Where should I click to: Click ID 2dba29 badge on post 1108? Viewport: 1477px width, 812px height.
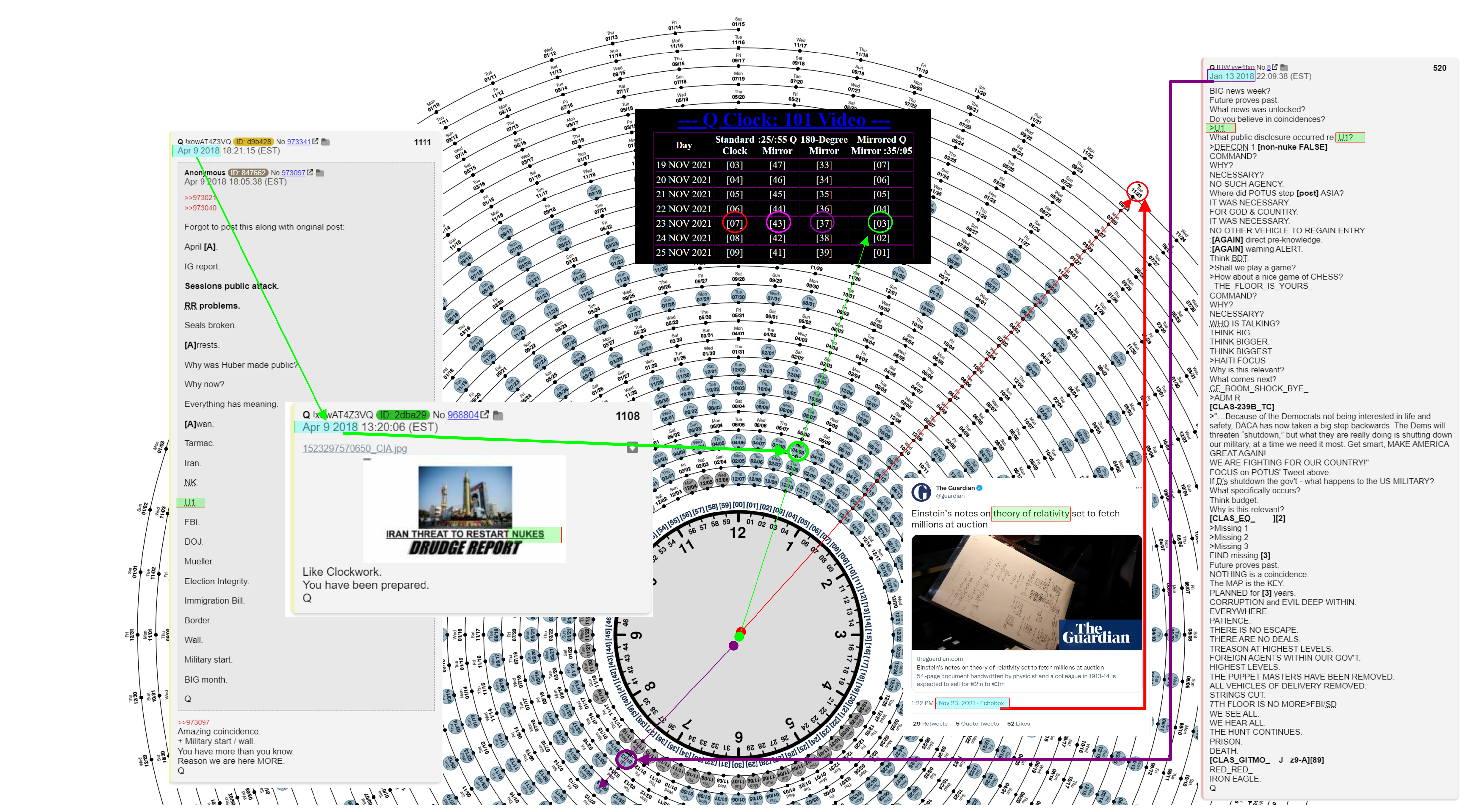(x=403, y=414)
